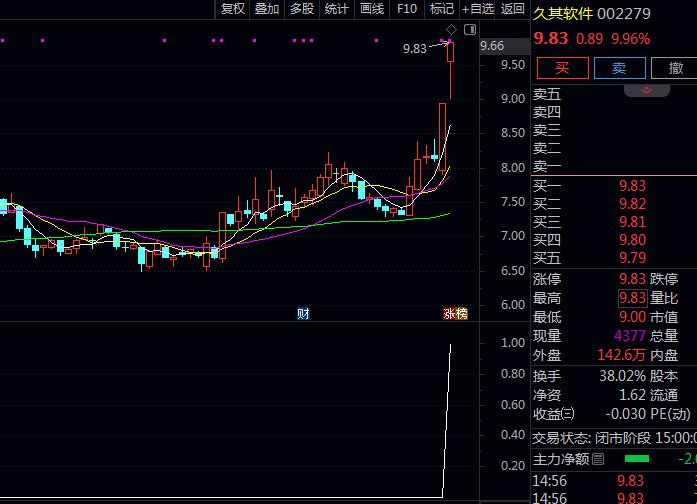The width and height of the screenshot is (697, 504).
Task: Select the 多股 multi-stock view
Action: pos(302,9)
